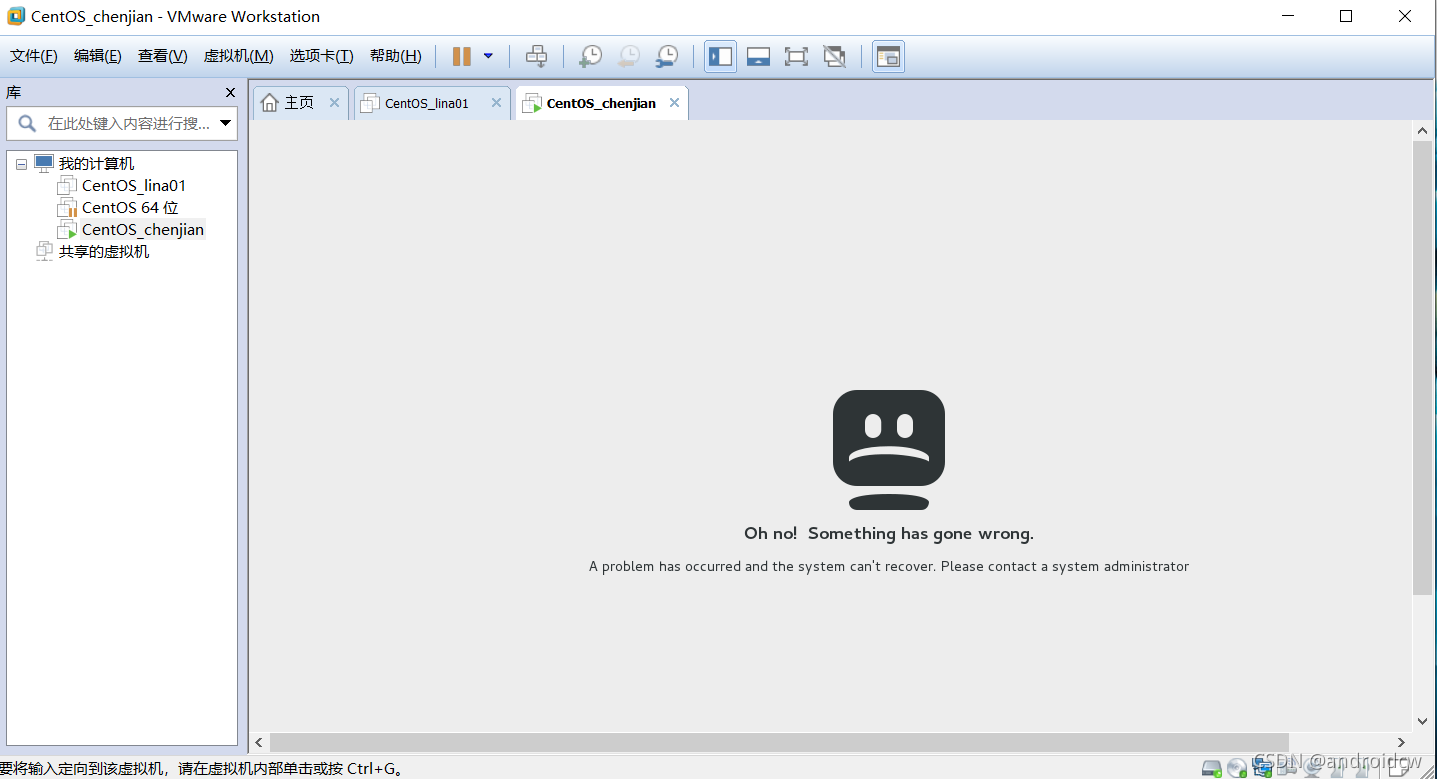Focus the library search input field
Viewport: 1437px width, 779px height.
129,124
